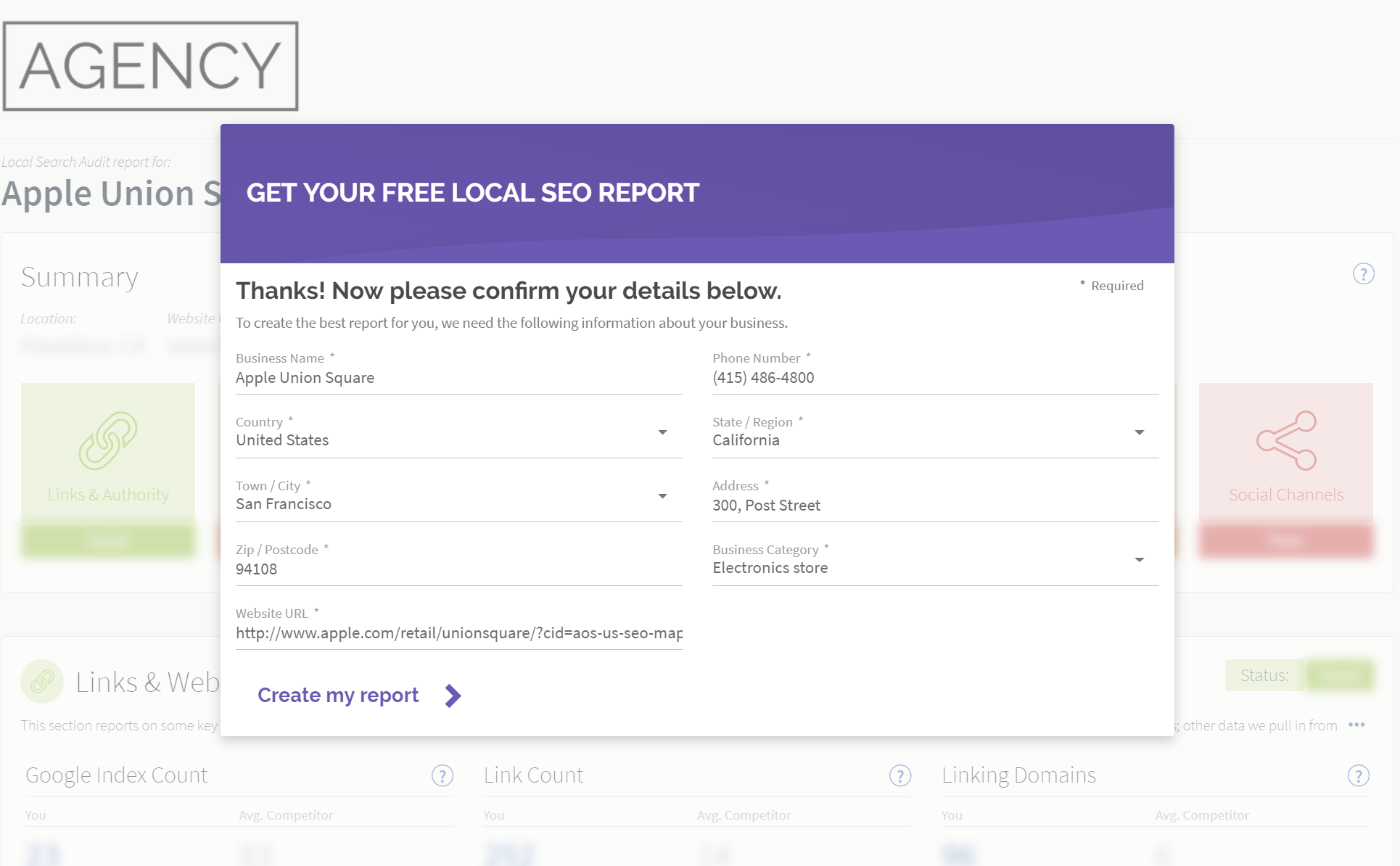Image resolution: width=1400 pixels, height=866 pixels.
Task: Click Google Index Count help icon
Action: [x=442, y=776]
